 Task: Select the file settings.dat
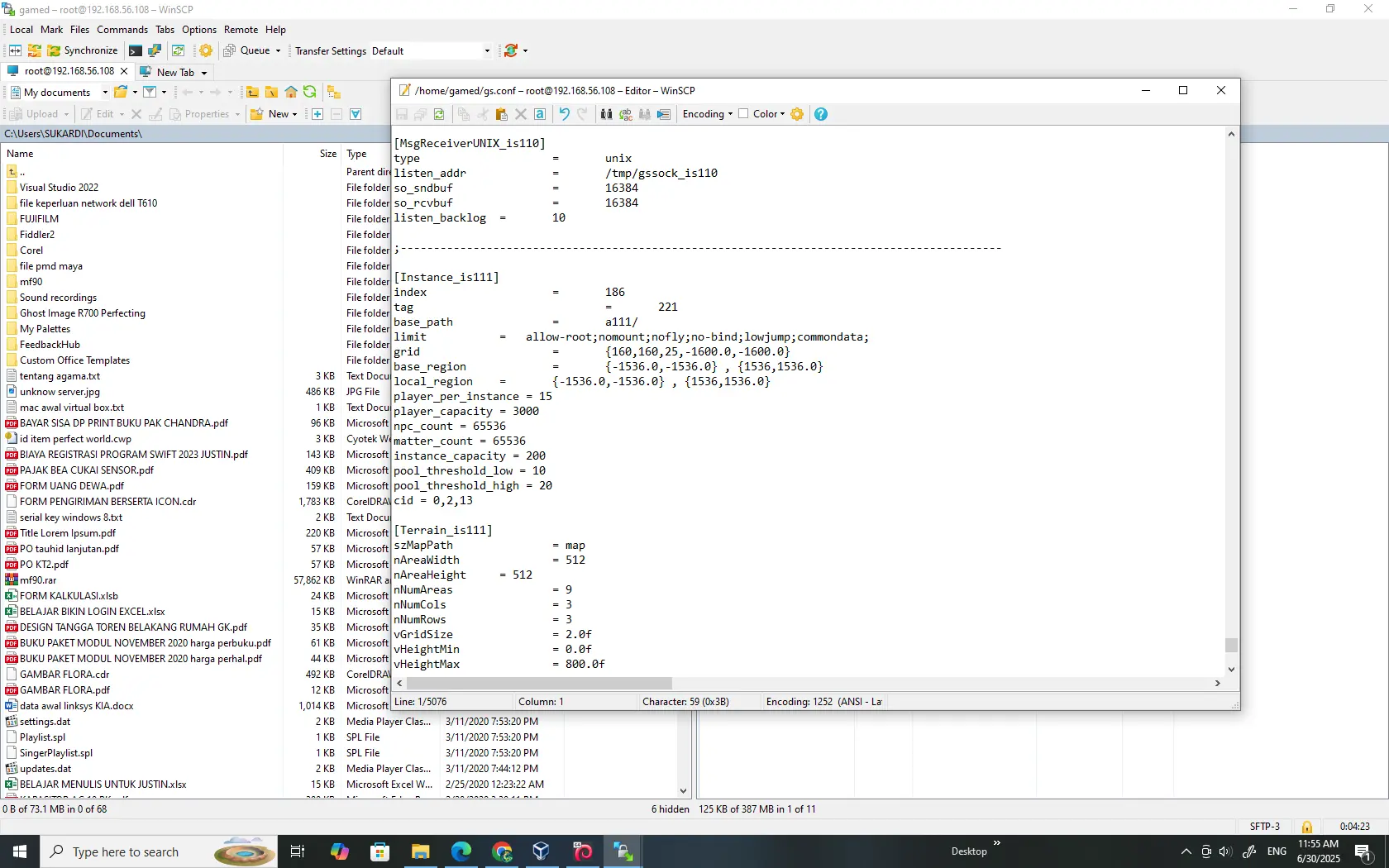(x=45, y=722)
